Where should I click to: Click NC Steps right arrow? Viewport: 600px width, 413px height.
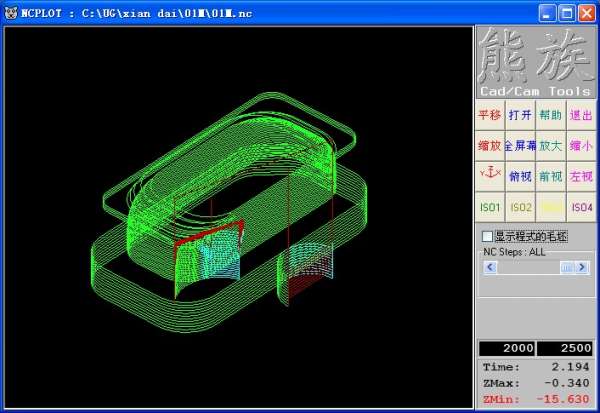point(582,267)
